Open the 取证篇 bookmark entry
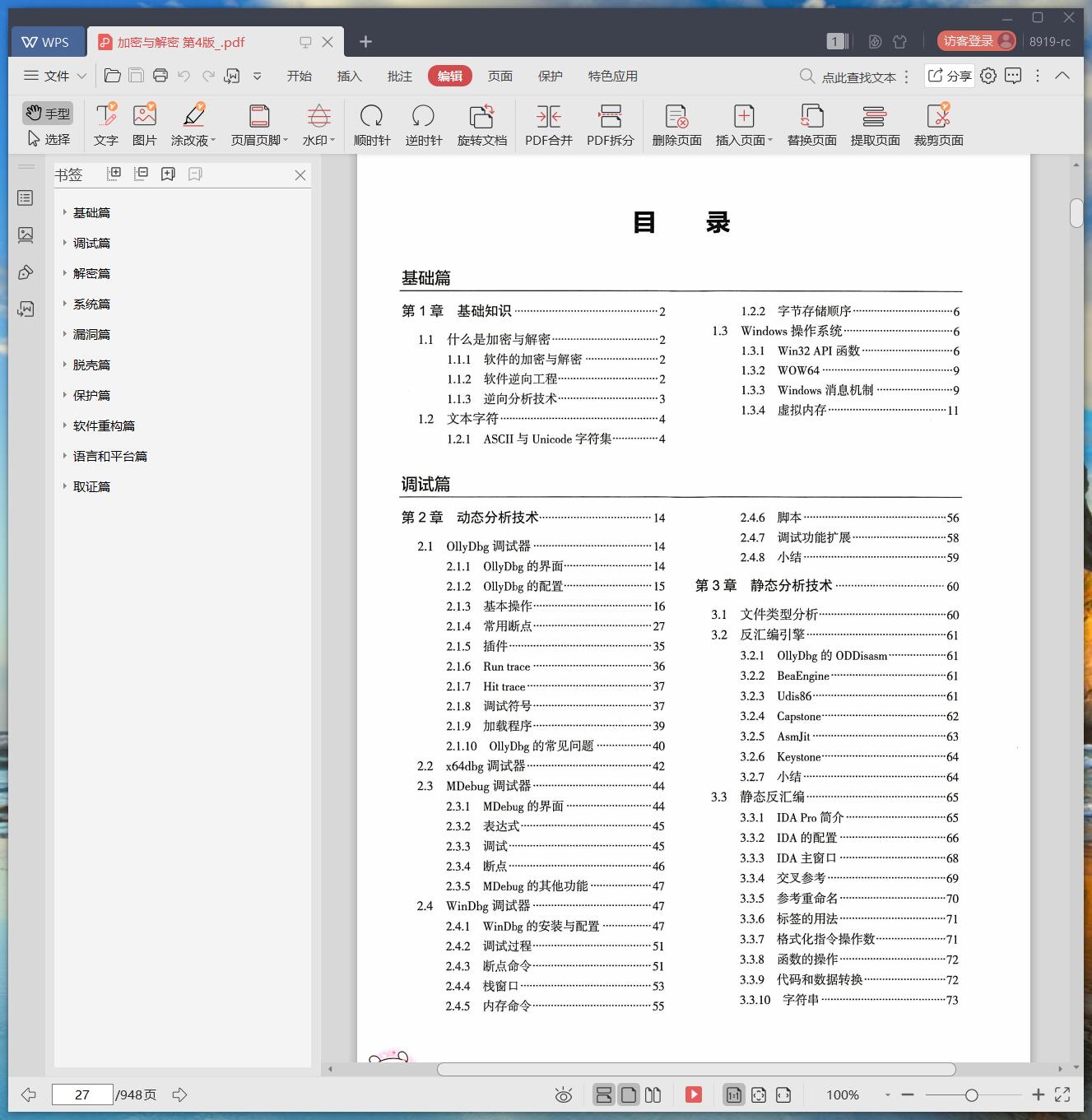Image resolution: width=1092 pixels, height=1120 pixels. tap(91, 486)
